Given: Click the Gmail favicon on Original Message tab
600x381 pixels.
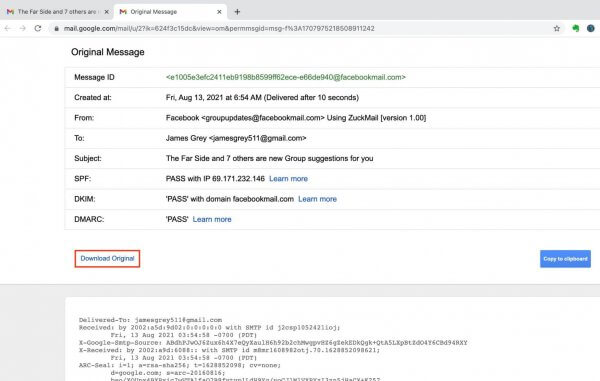Looking at the screenshot, I should click(x=123, y=12).
